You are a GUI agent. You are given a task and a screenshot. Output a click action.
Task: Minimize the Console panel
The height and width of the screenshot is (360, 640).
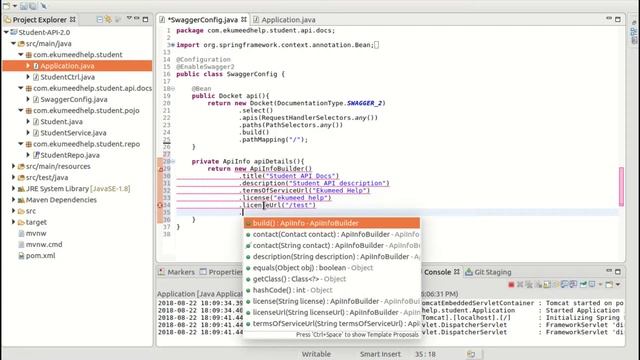coord(609,271)
